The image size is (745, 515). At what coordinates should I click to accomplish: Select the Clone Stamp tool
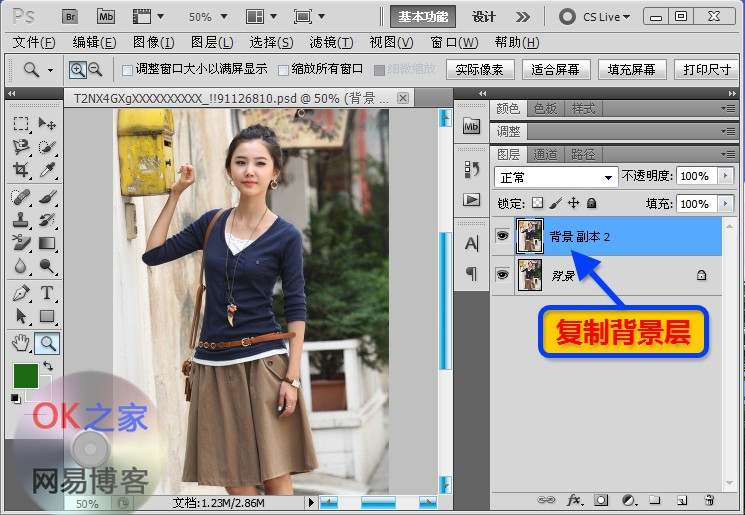pos(21,220)
